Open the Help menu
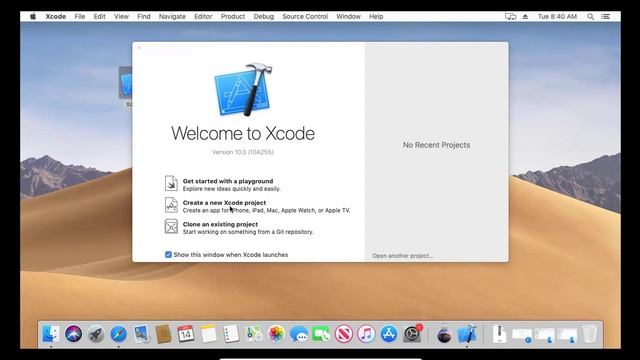Viewport: 640px width, 360px height. point(376,16)
